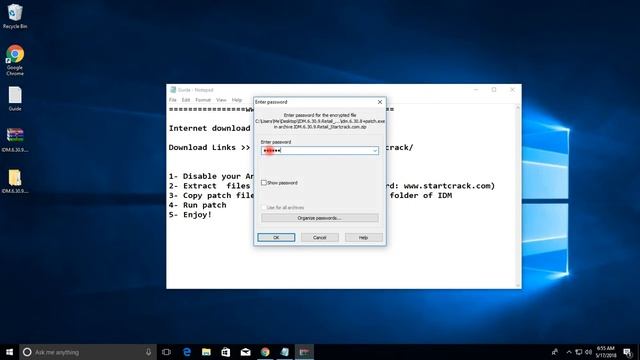
Task: Show hidden system tray icons
Action: pos(569,352)
